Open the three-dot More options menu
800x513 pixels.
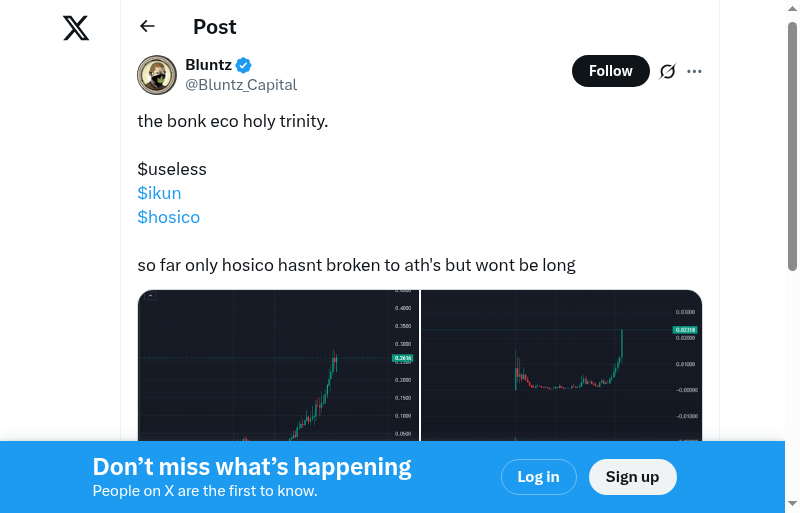point(695,71)
